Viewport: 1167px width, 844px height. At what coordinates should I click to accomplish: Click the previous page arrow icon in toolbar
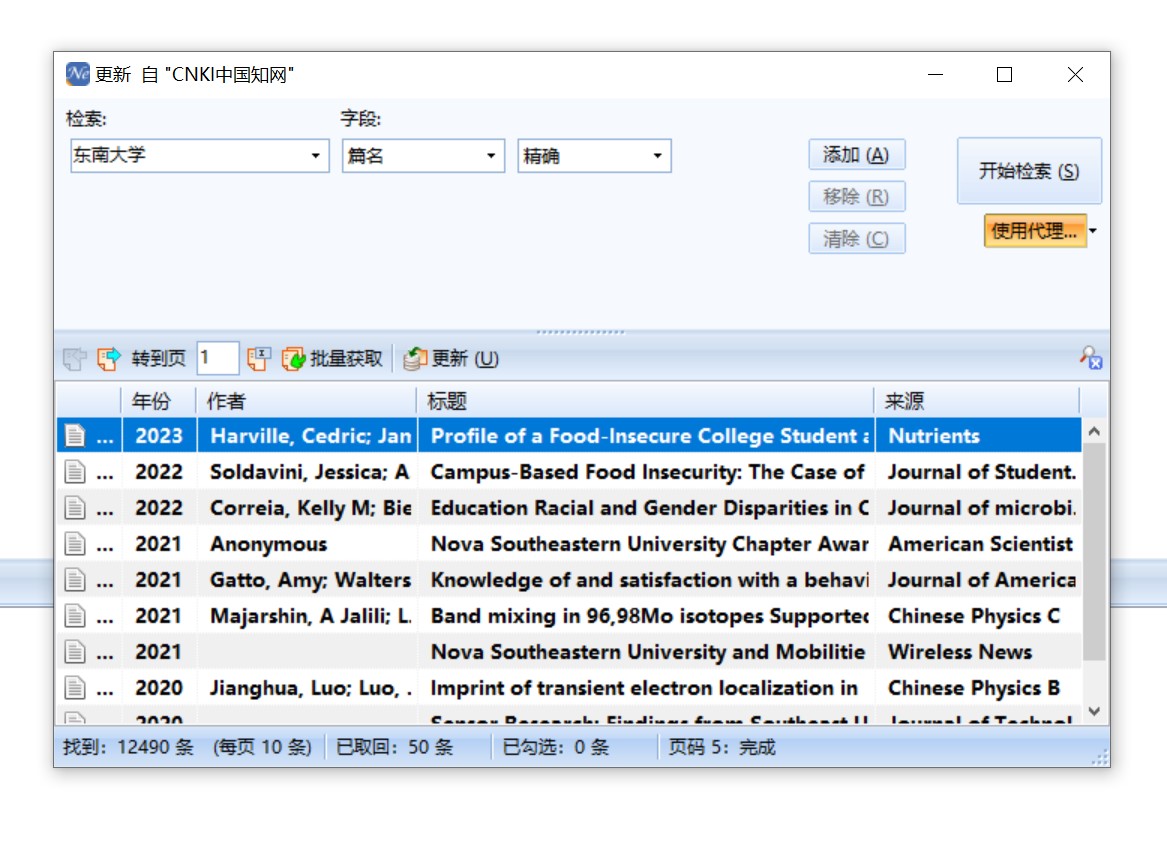[74, 359]
